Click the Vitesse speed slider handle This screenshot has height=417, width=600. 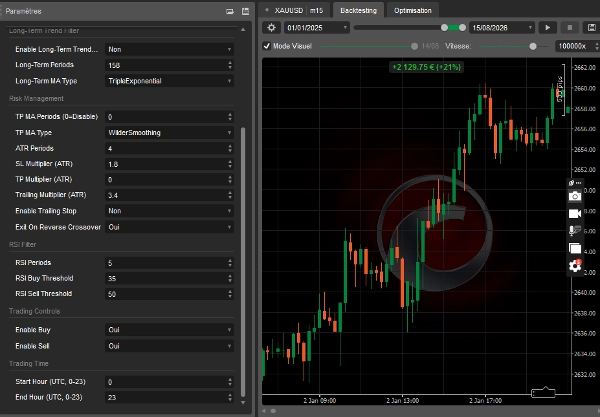(533, 46)
